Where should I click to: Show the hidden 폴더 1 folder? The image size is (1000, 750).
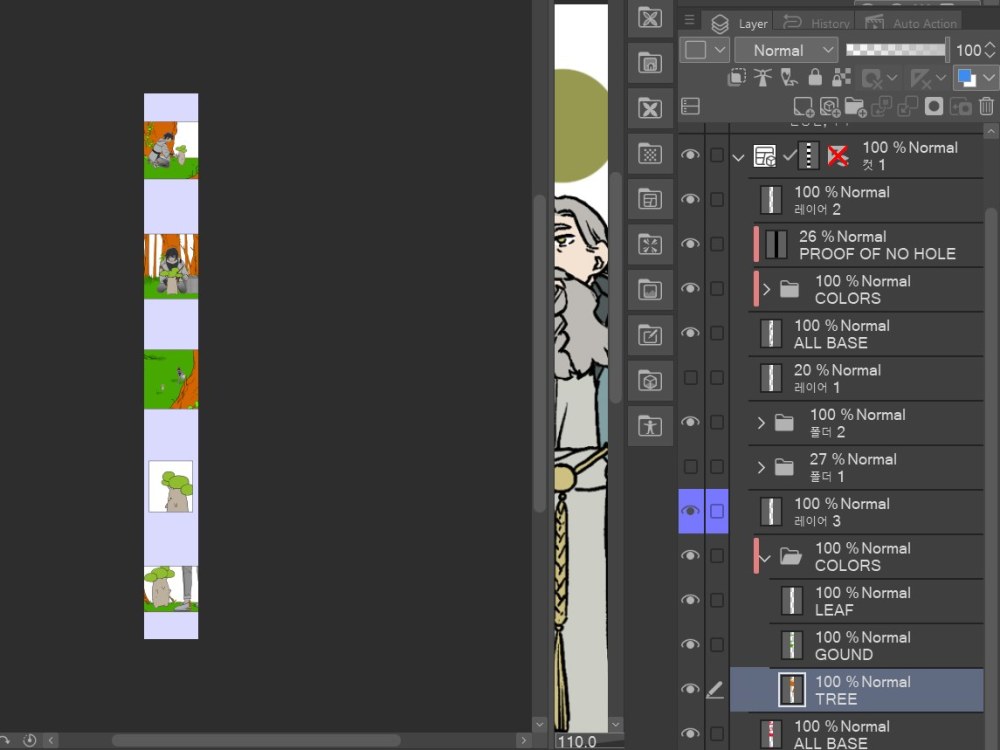[690, 467]
